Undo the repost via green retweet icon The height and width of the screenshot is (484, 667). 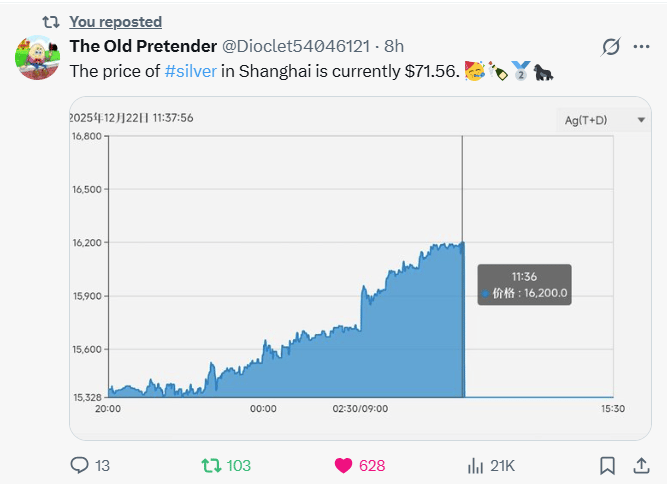pos(211,465)
